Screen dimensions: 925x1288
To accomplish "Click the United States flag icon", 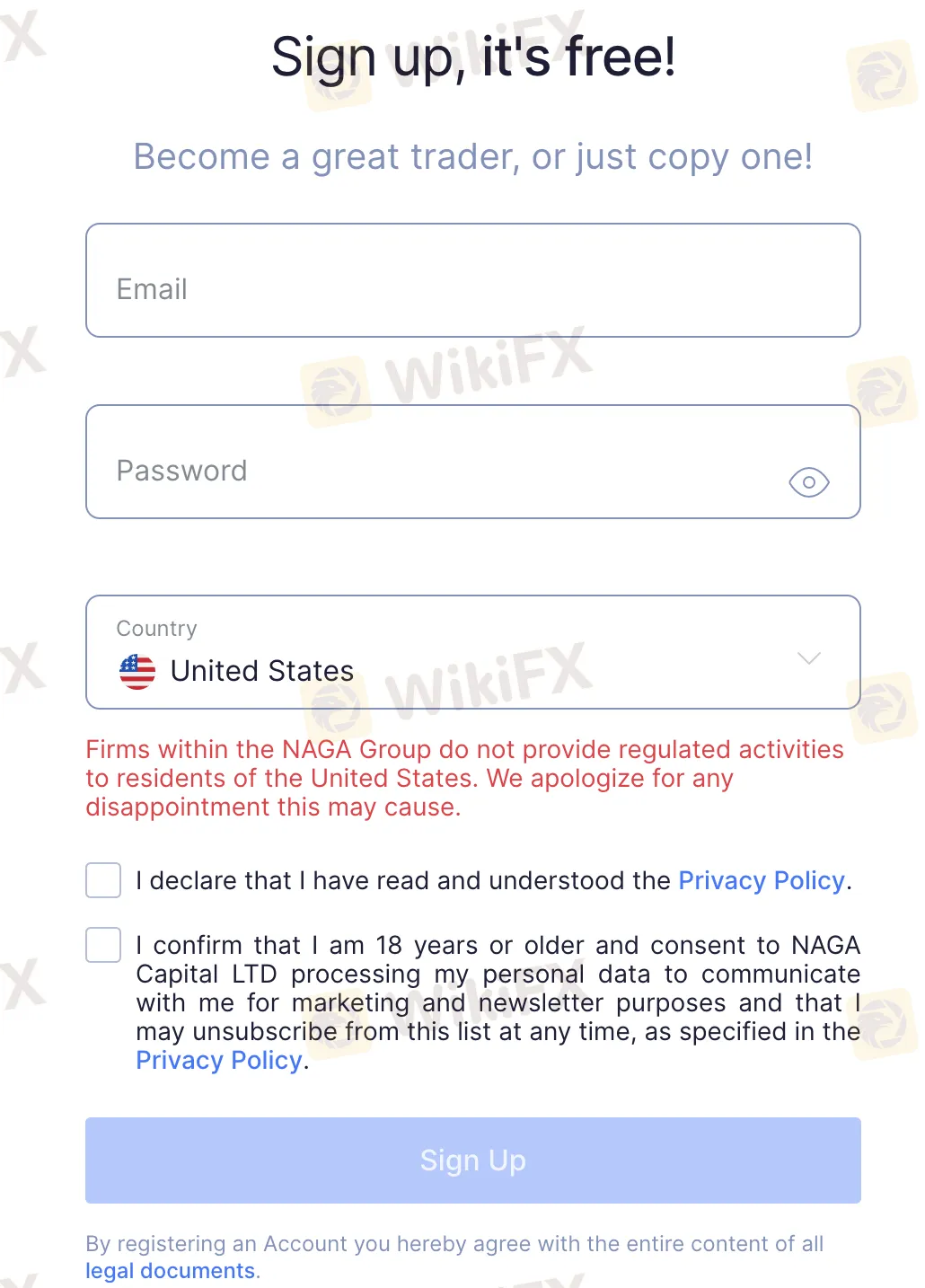I will [137, 671].
